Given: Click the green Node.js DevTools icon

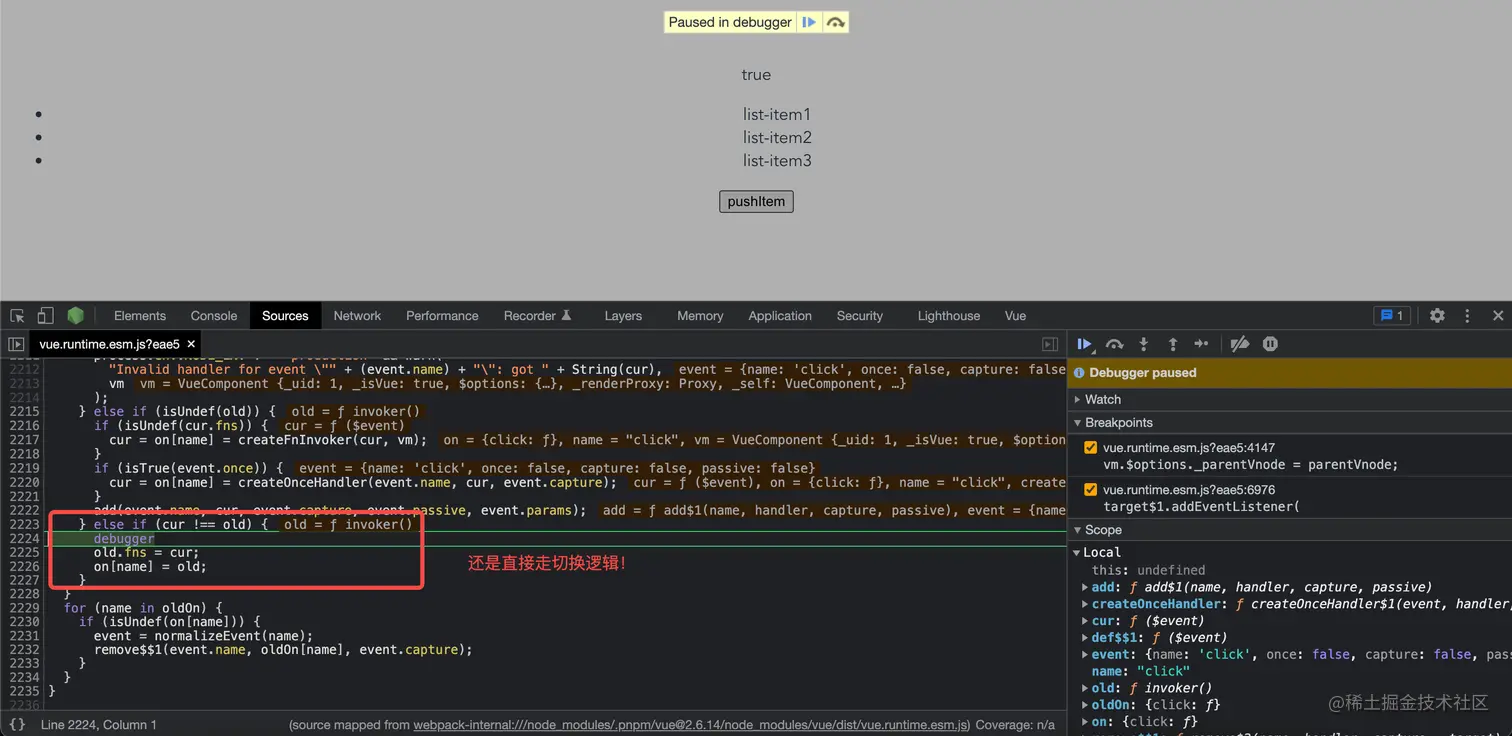Looking at the screenshot, I should click(75, 316).
